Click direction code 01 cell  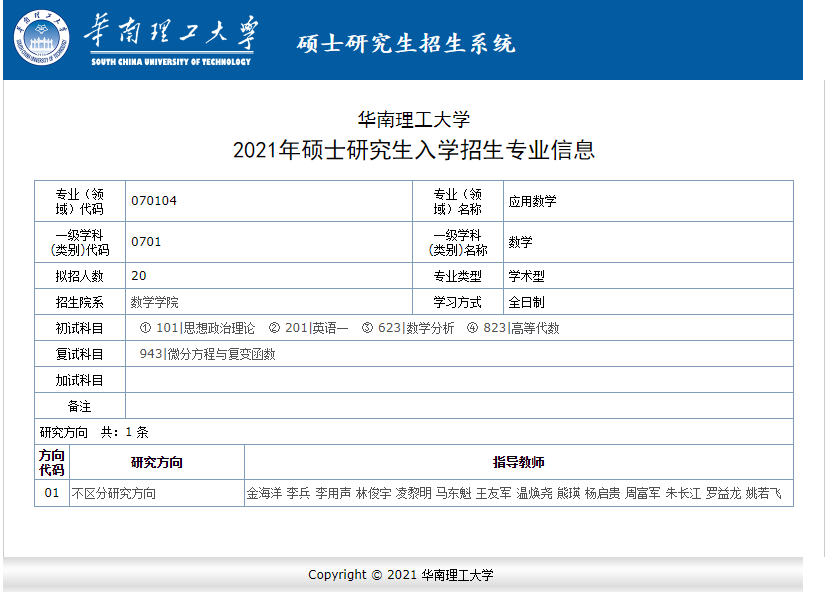(52, 493)
